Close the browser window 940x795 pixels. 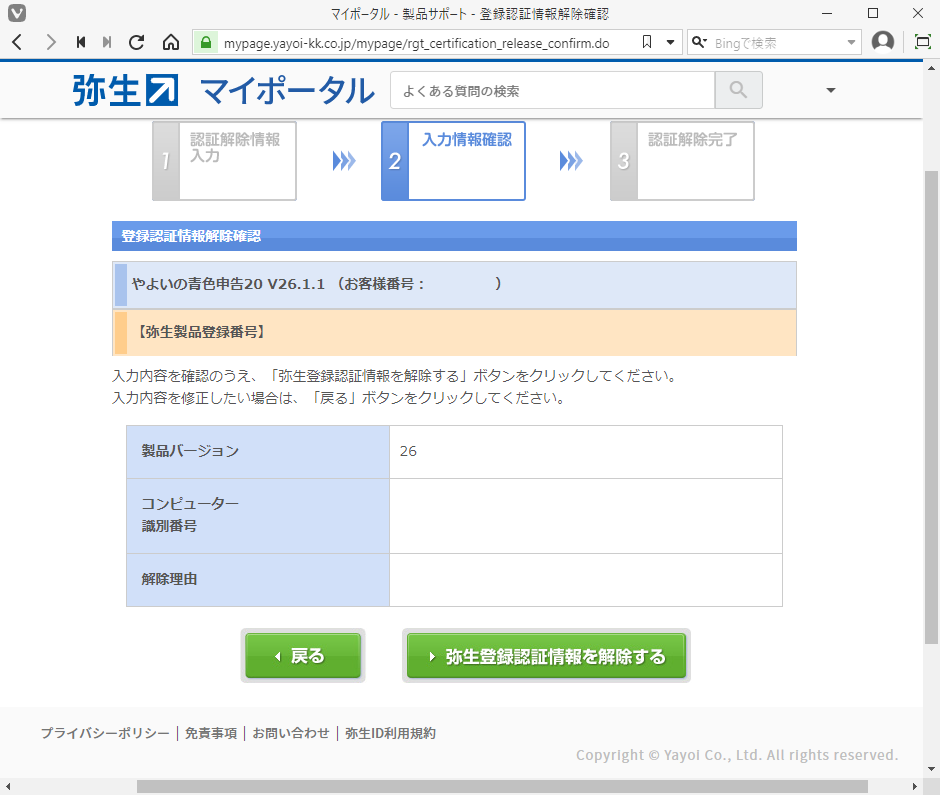click(918, 13)
